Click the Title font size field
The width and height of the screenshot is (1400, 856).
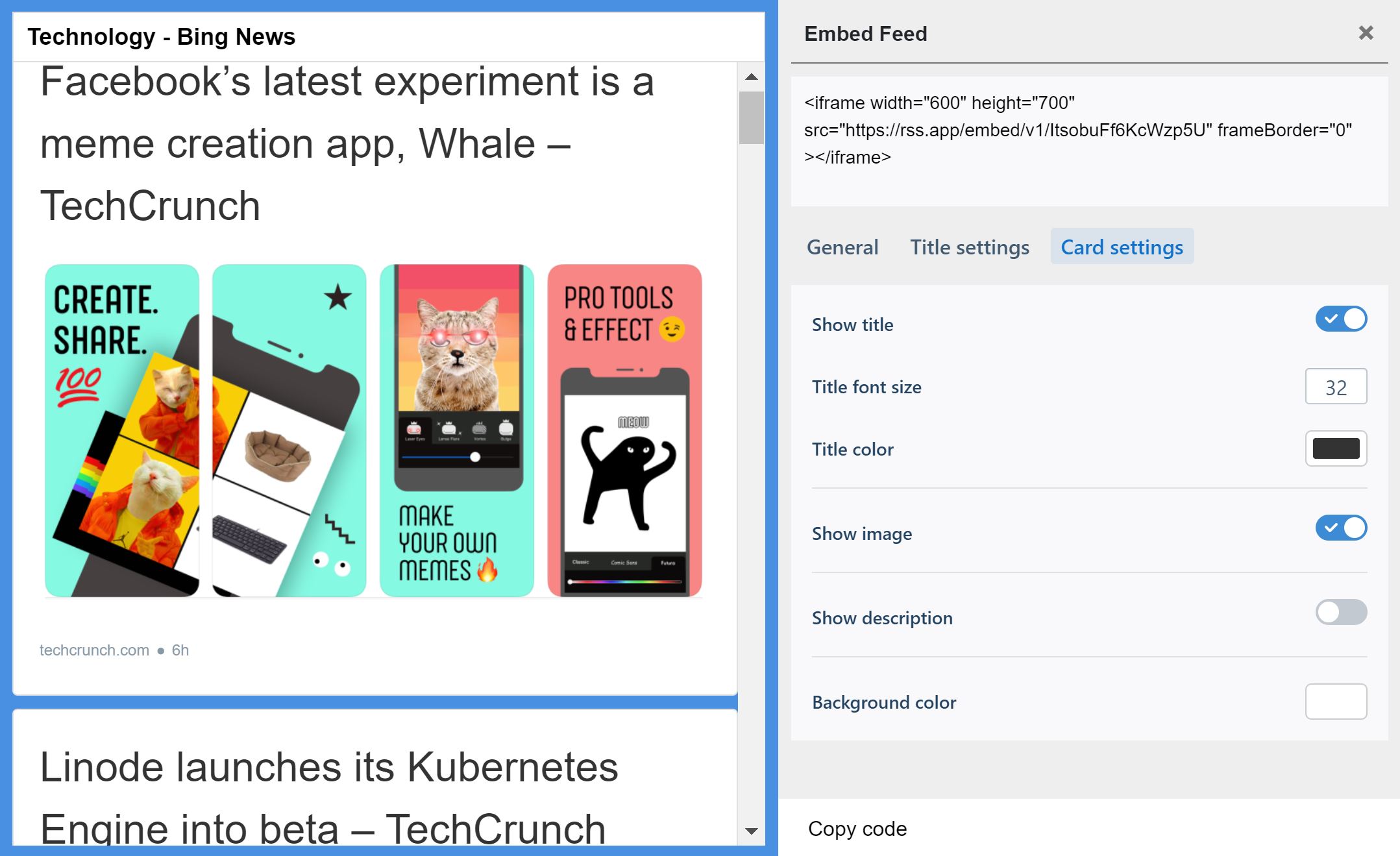point(1336,387)
